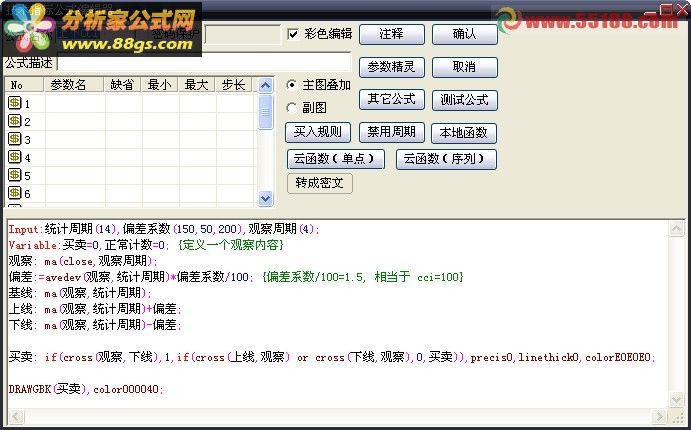Click the parameter table scrollbar thumb
Screen dimensions: 691x430
point(265,112)
